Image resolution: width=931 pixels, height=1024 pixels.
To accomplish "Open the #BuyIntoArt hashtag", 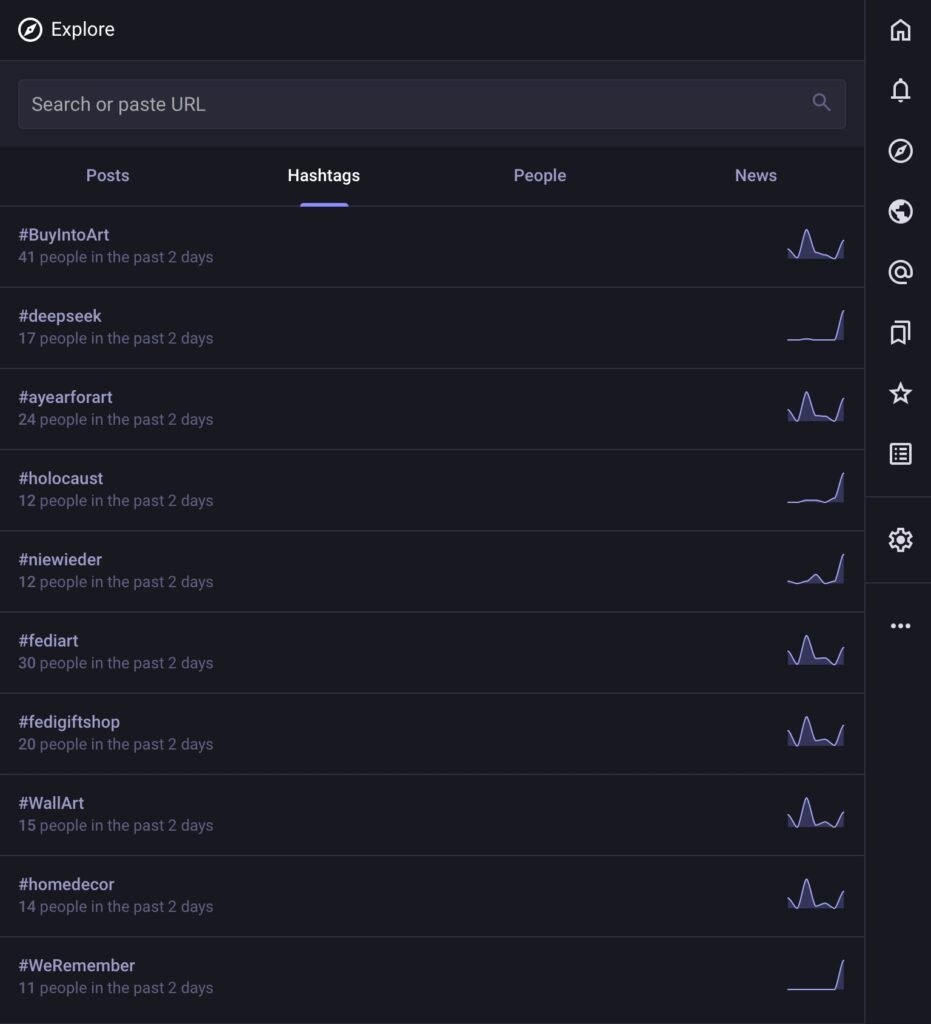I will 64,235.
